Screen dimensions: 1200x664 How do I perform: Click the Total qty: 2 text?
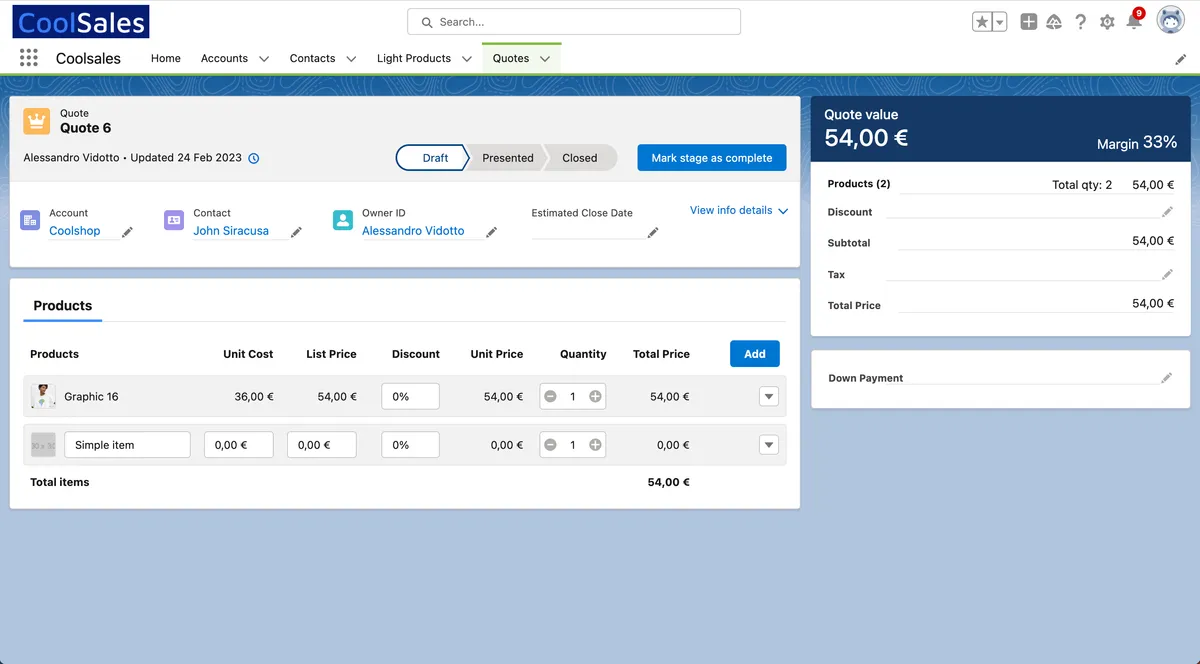(1082, 185)
